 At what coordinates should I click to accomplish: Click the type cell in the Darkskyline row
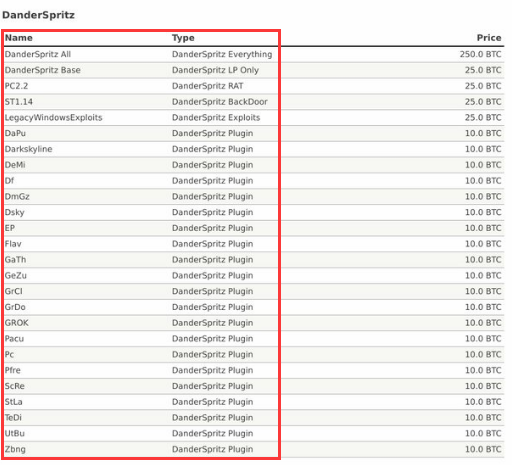coord(212,149)
